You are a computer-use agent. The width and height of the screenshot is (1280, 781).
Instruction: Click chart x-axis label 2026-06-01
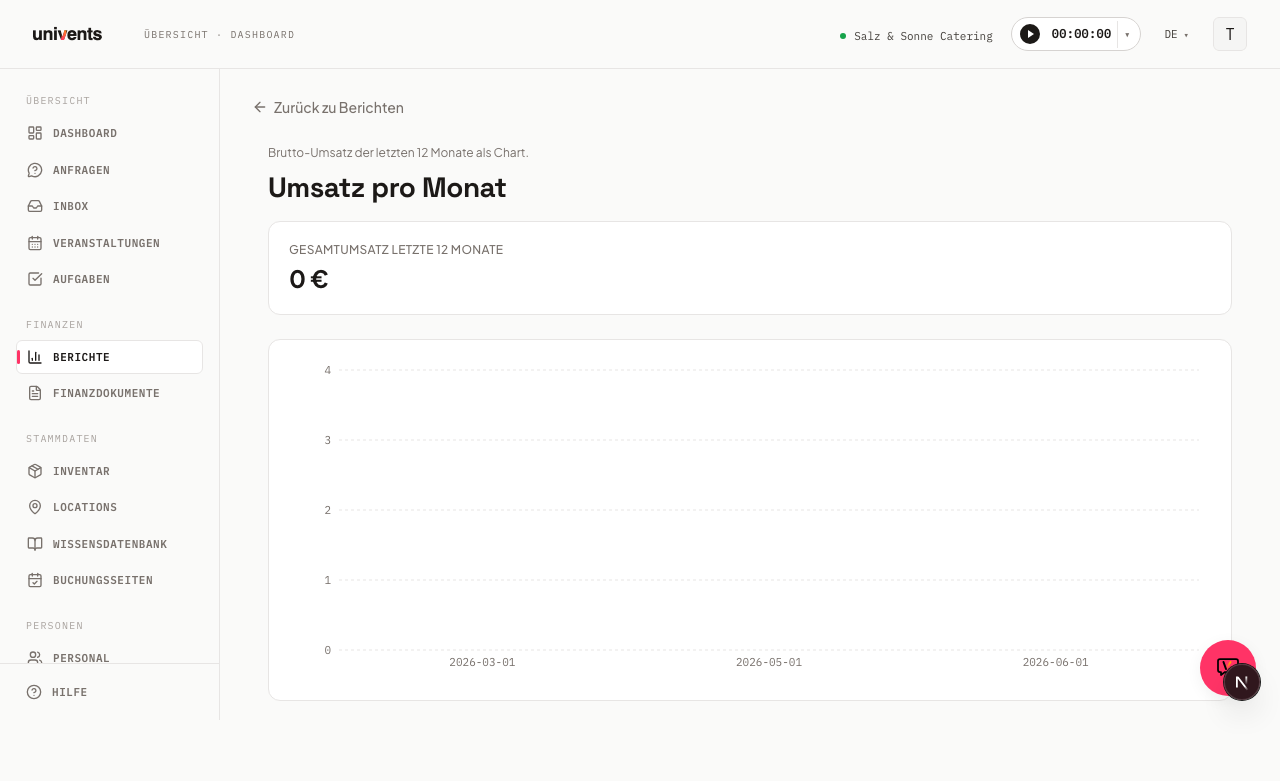point(1055,662)
